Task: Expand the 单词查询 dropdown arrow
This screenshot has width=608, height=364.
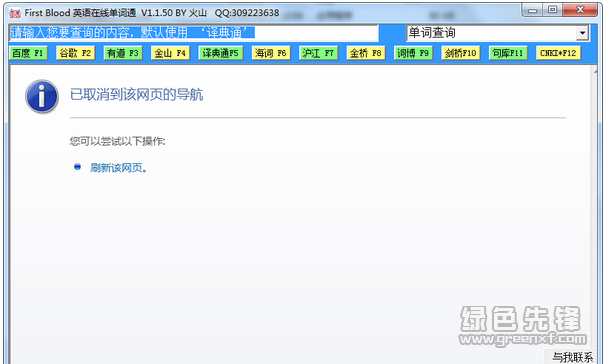Action: coord(582,33)
